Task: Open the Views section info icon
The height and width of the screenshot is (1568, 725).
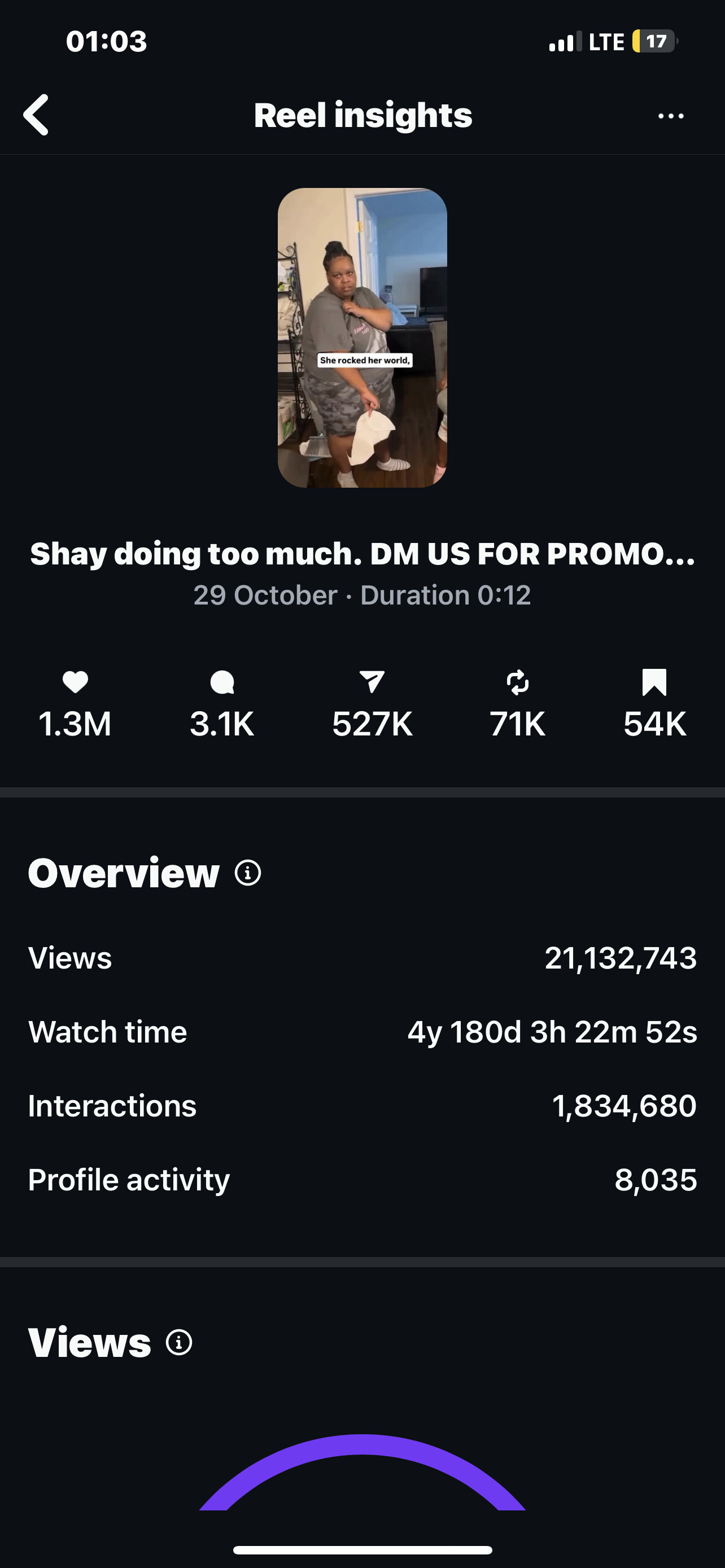Action: 179,1342
